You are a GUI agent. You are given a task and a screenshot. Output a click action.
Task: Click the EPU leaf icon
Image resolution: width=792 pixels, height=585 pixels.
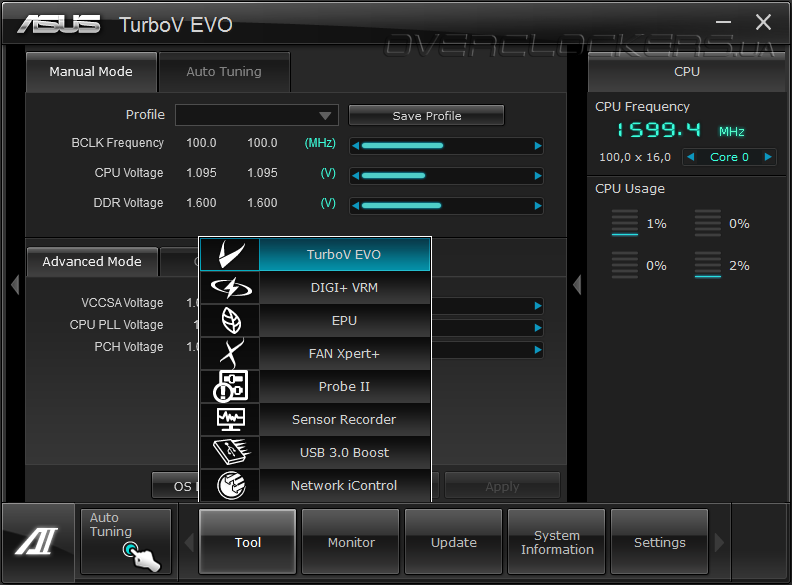[230, 321]
